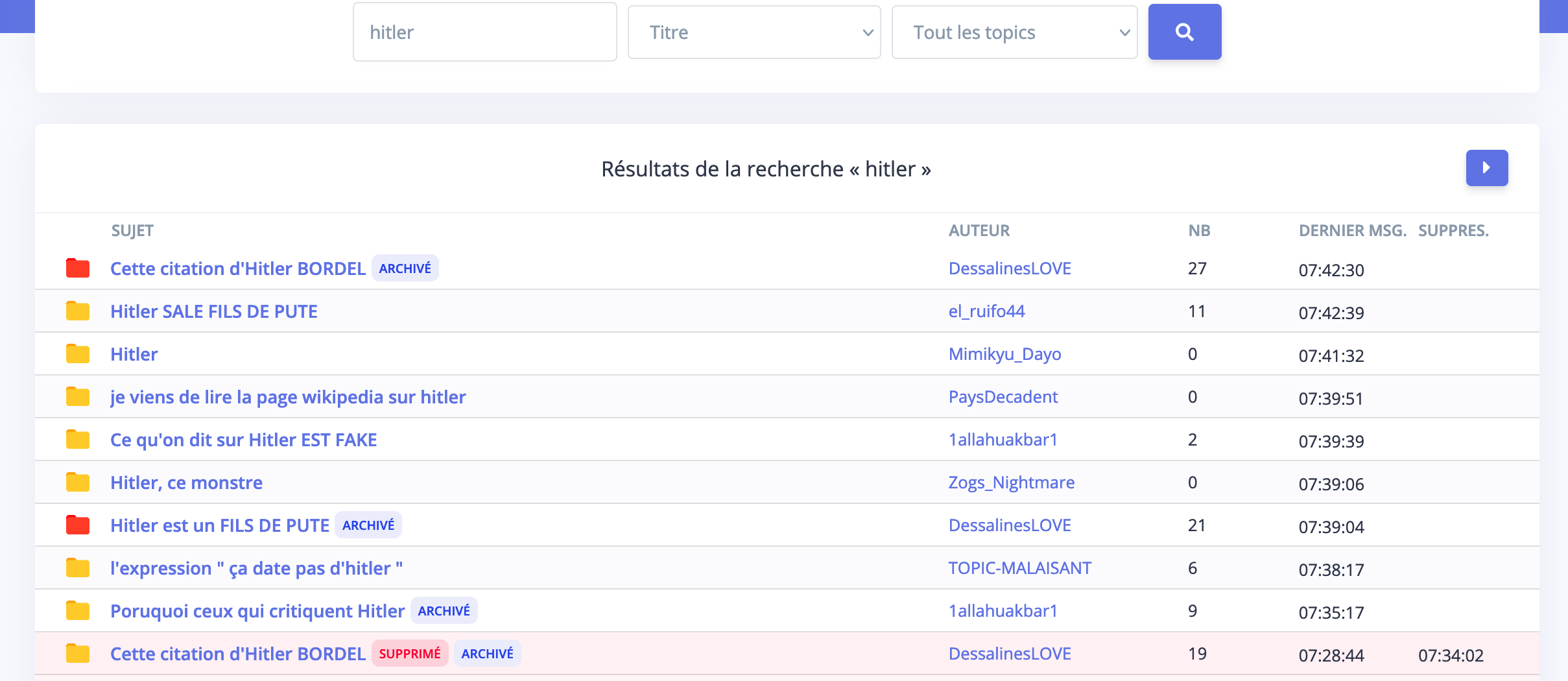The image size is (1568, 681).
Task: Click the SUPPRIMÉ badge on last row
Action: 410,654
